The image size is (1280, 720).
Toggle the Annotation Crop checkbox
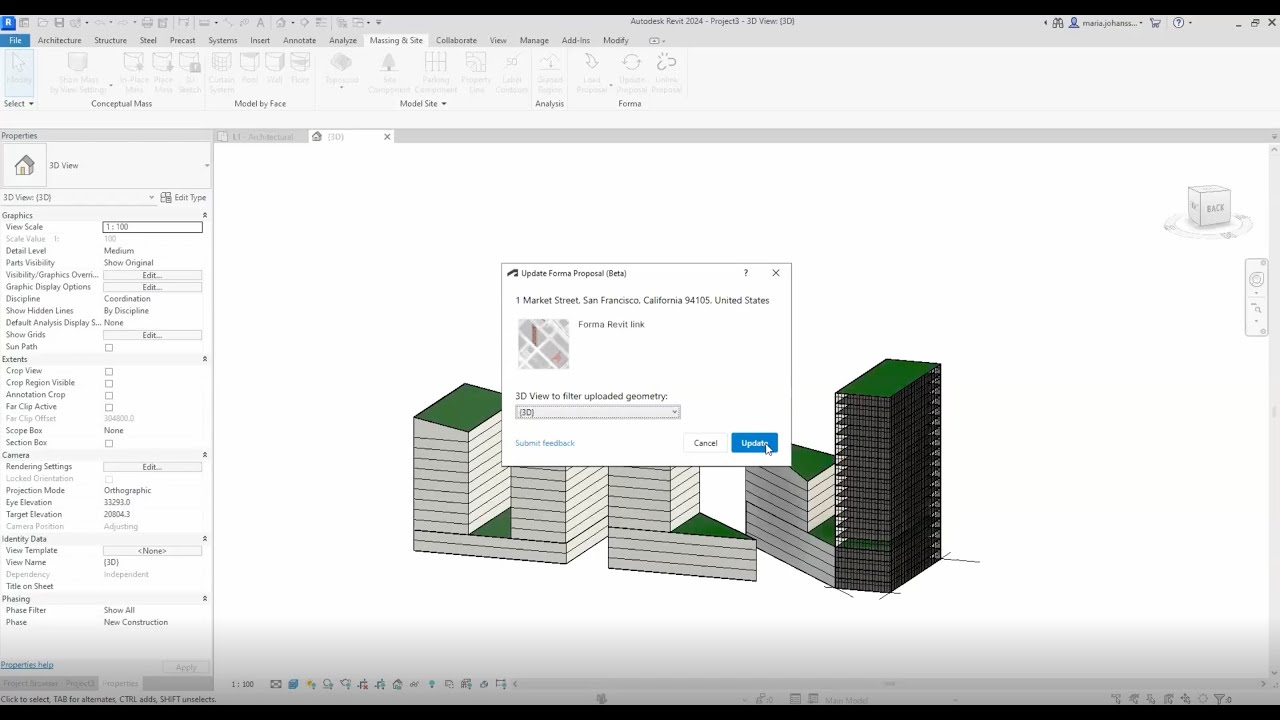point(109,395)
